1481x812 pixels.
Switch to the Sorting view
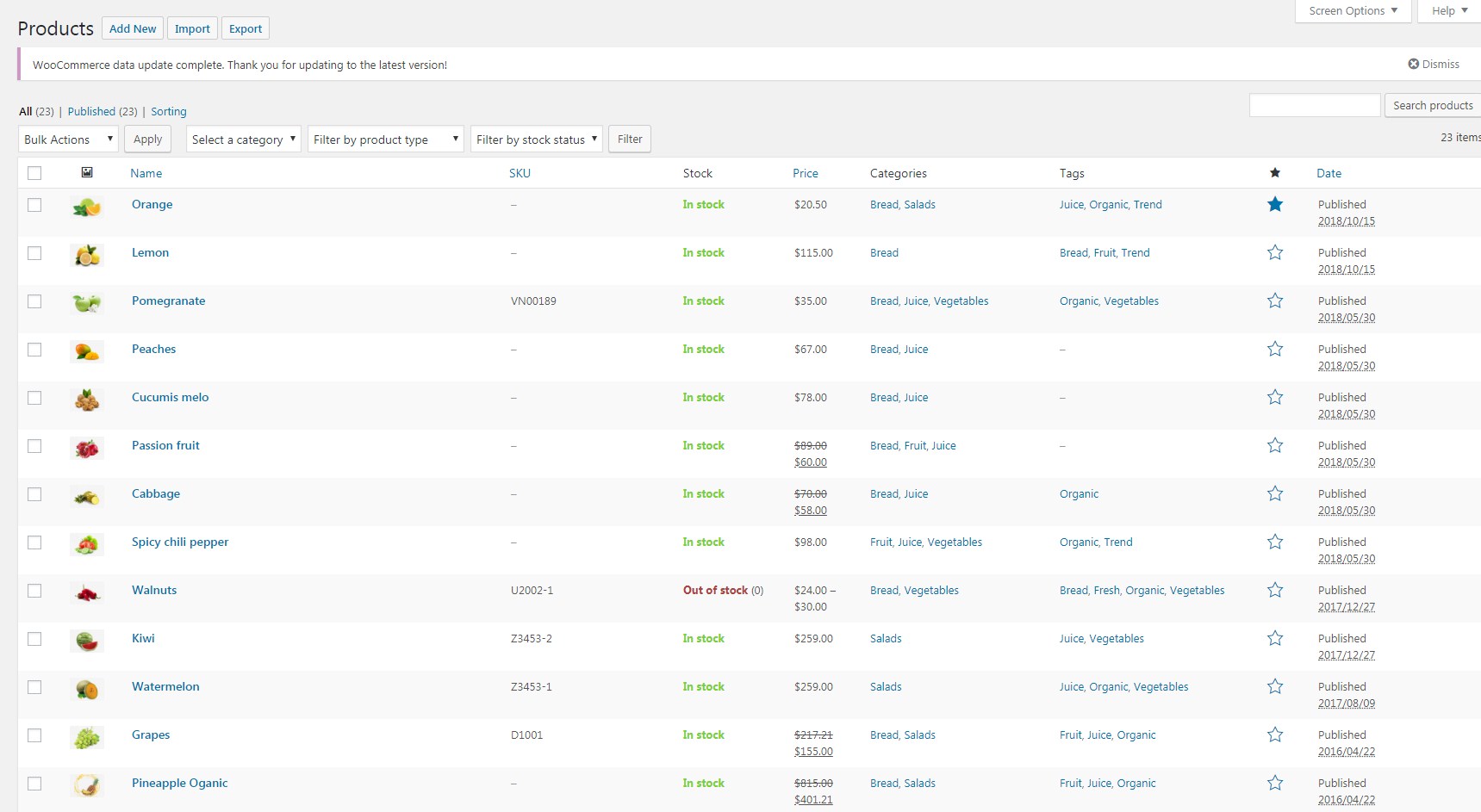[x=169, y=111]
